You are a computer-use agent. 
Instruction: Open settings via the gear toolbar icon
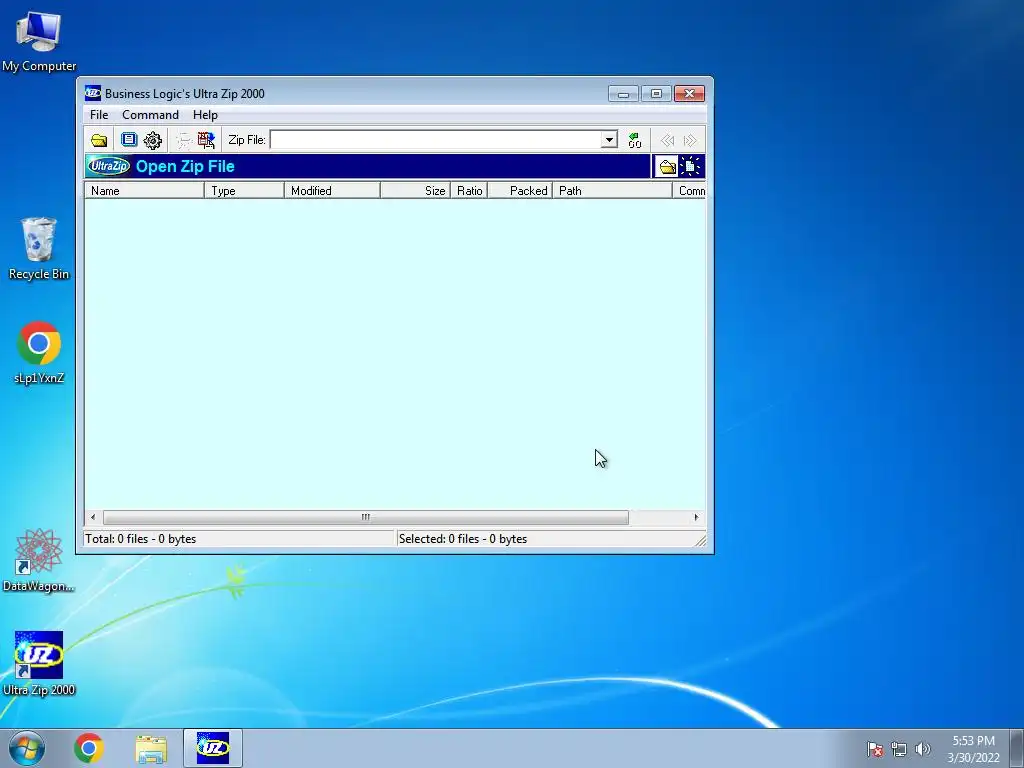click(153, 140)
